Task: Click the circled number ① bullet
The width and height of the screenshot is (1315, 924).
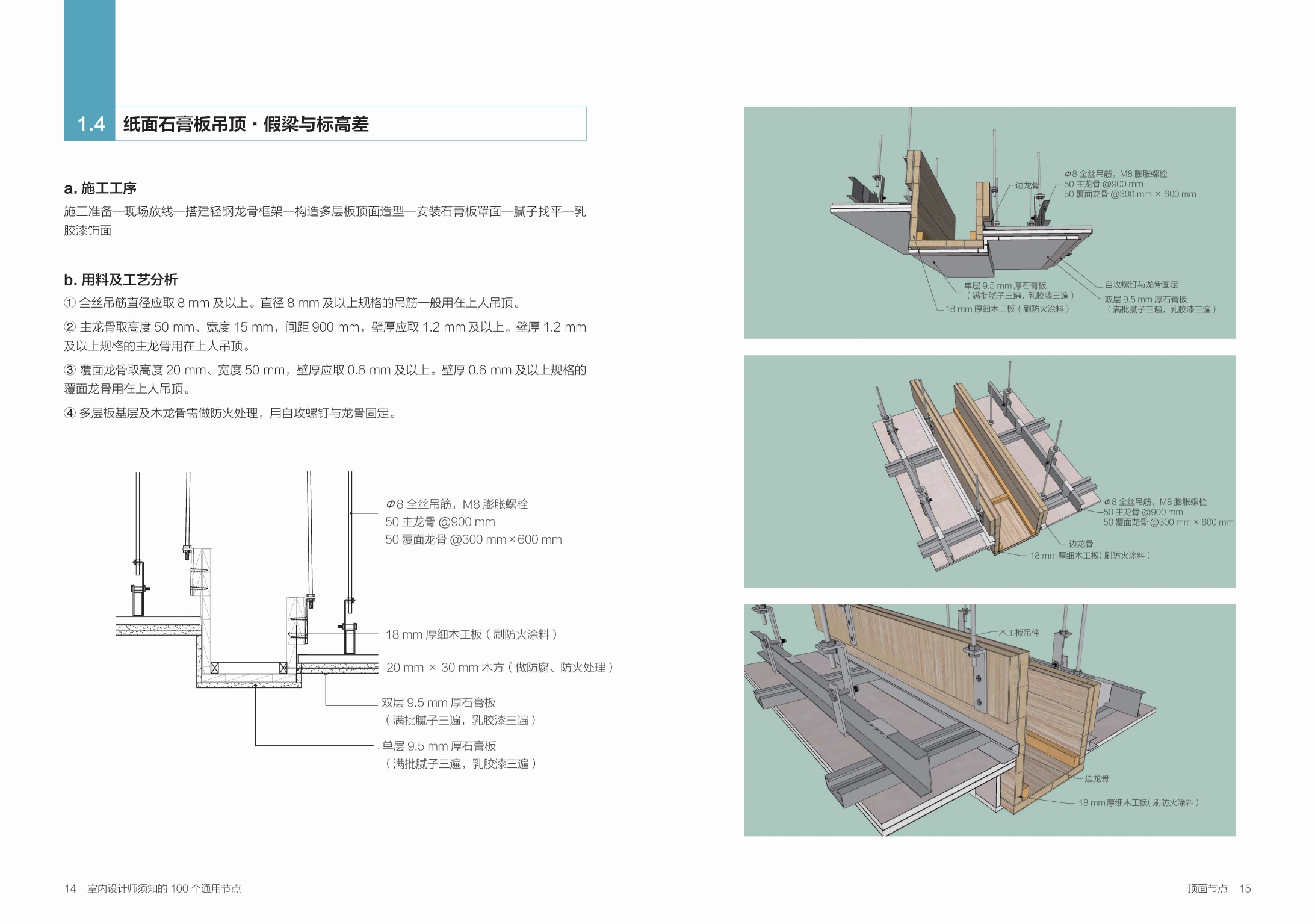Action: pos(70,303)
